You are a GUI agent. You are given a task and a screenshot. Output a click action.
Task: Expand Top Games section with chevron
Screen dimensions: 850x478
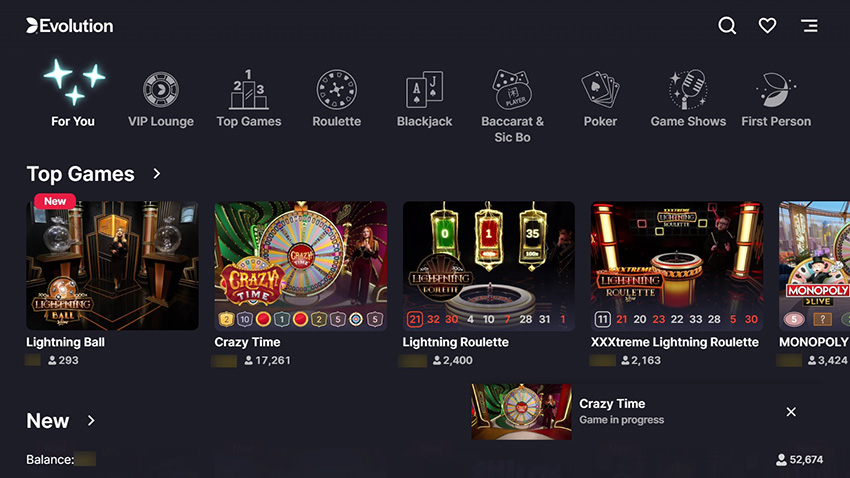coord(157,173)
